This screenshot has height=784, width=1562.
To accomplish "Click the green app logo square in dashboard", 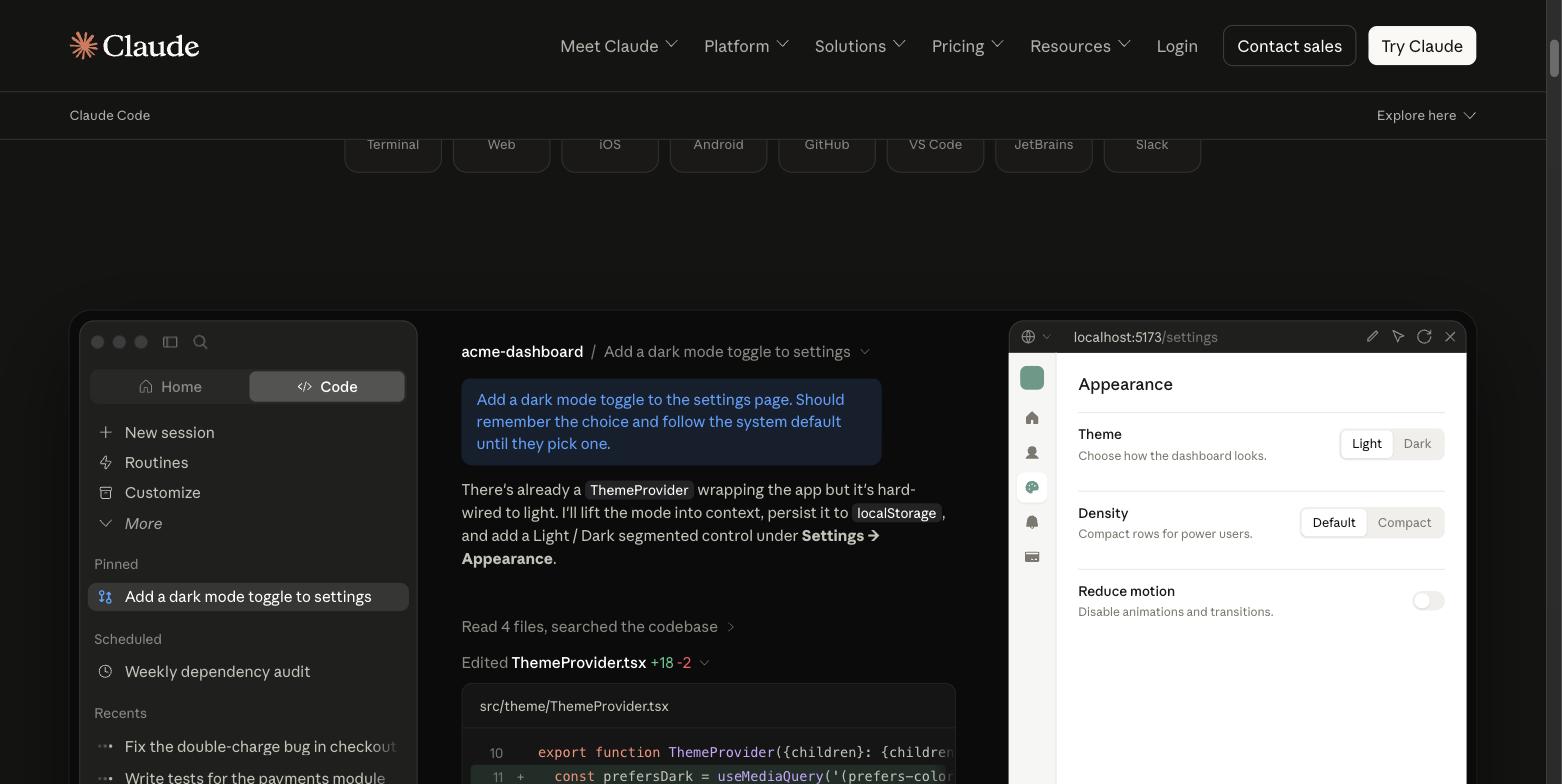I will coord(1032,378).
